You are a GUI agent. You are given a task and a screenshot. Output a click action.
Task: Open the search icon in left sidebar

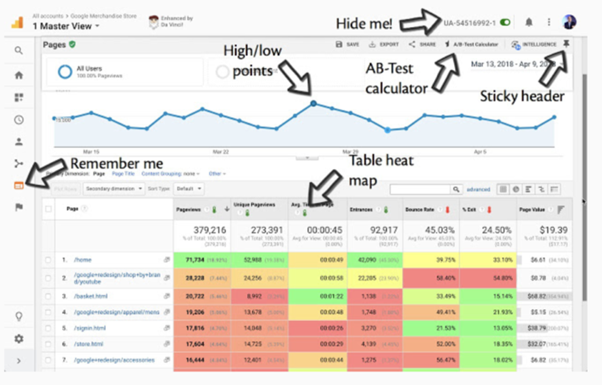18,50
